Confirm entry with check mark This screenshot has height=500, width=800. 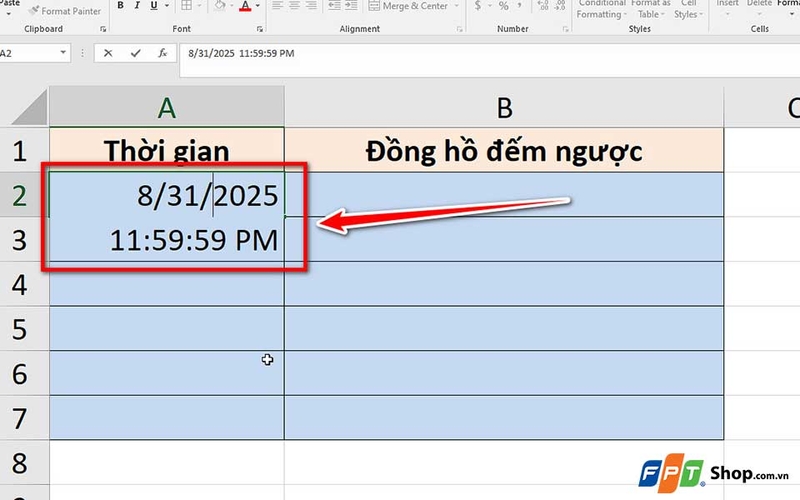(135, 53)
